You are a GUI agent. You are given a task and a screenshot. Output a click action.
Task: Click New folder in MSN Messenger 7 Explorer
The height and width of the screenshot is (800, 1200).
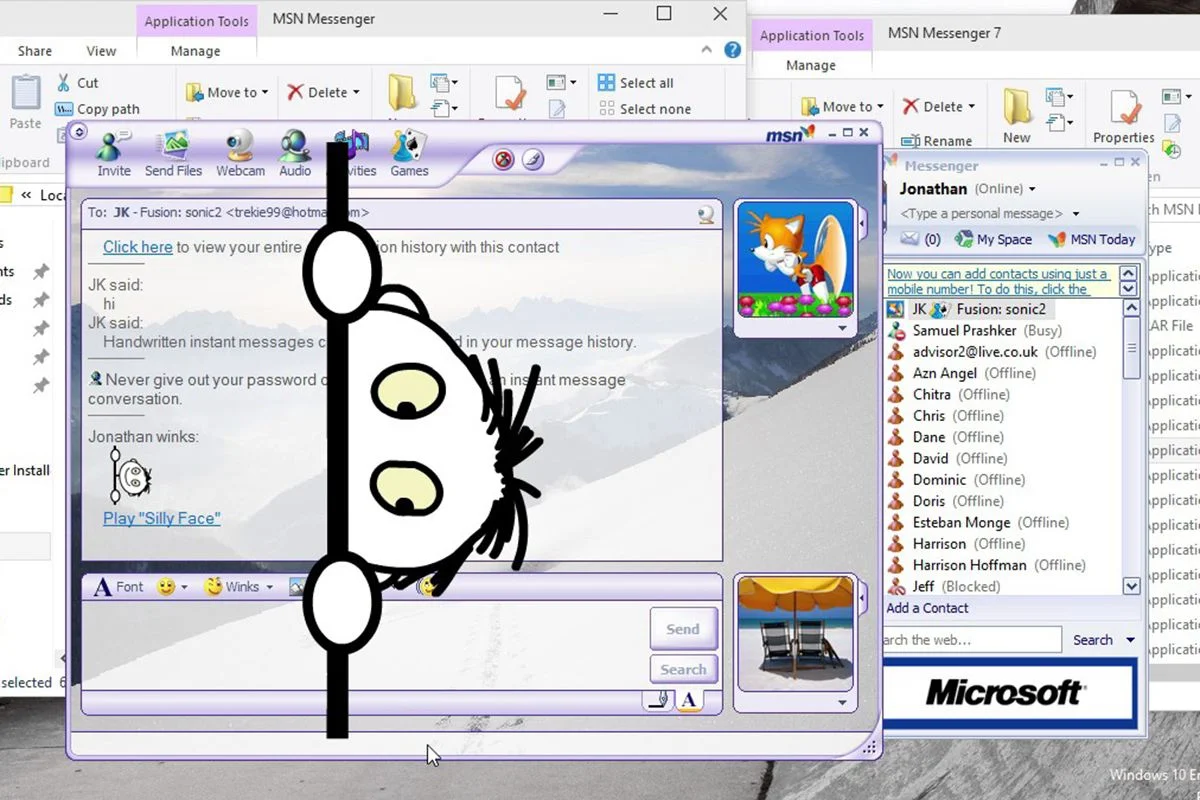click(1017, 114)
